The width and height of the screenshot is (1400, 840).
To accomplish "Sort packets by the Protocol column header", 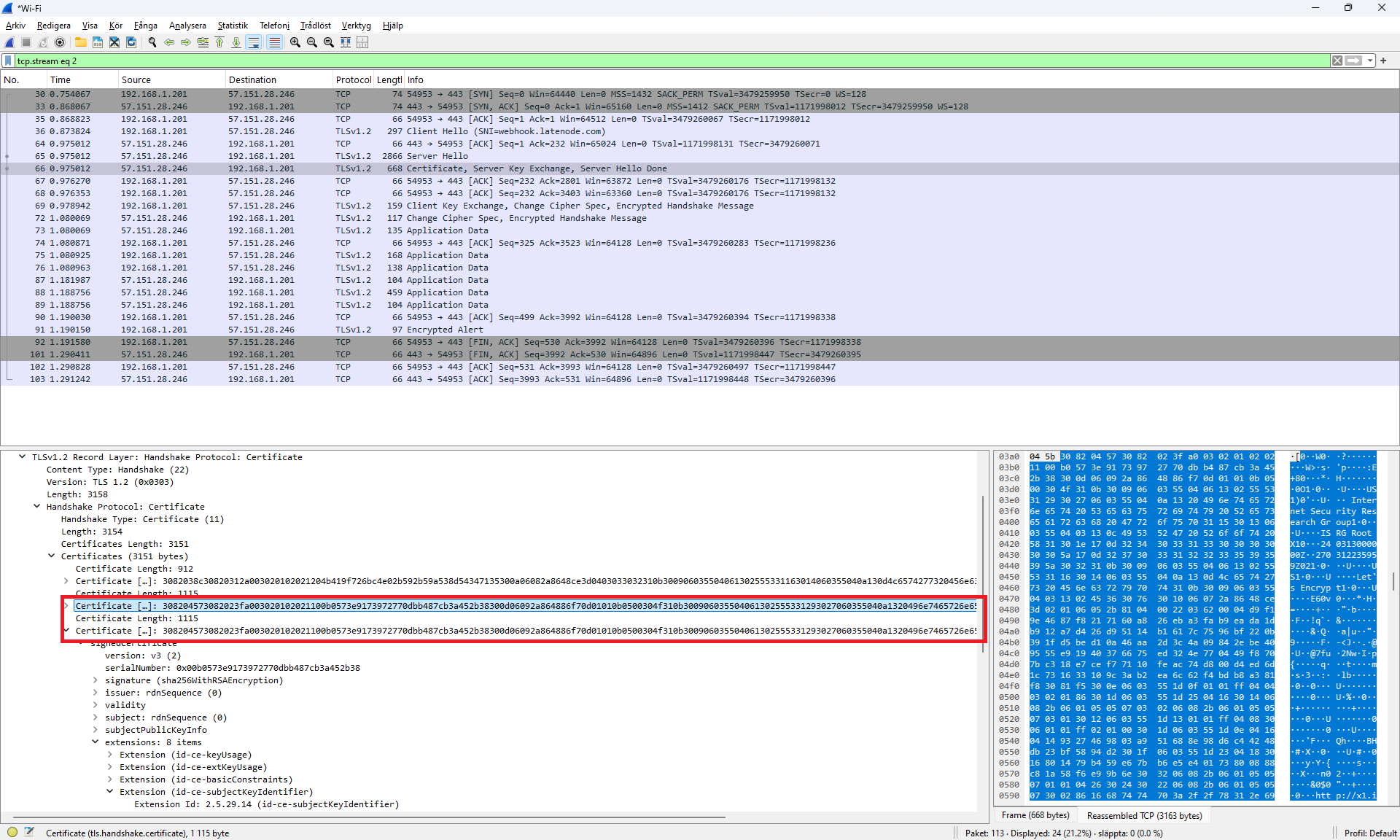I will [x=354, y=80].
